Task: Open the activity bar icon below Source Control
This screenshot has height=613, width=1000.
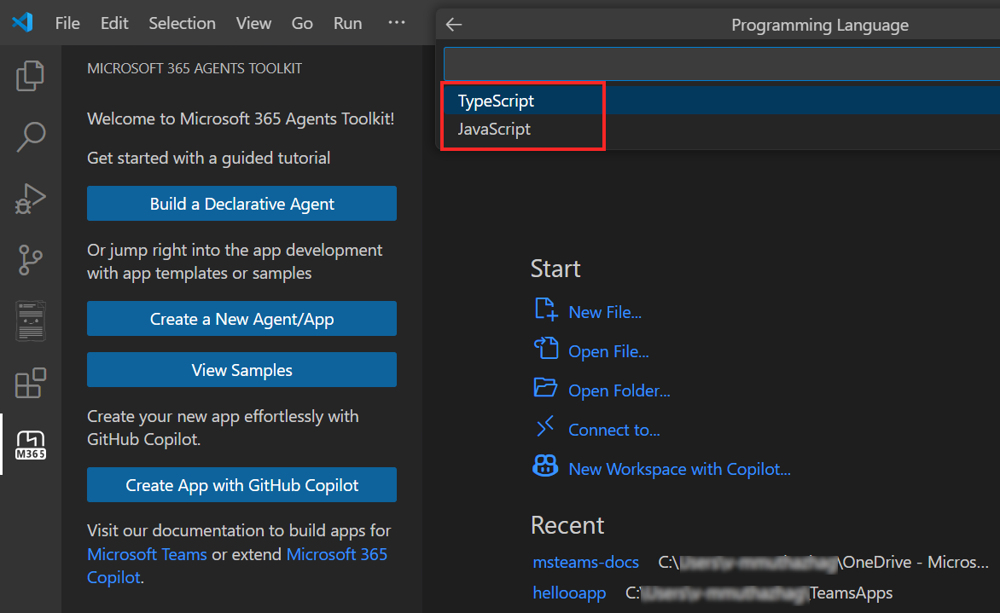Action: point(30,321)
